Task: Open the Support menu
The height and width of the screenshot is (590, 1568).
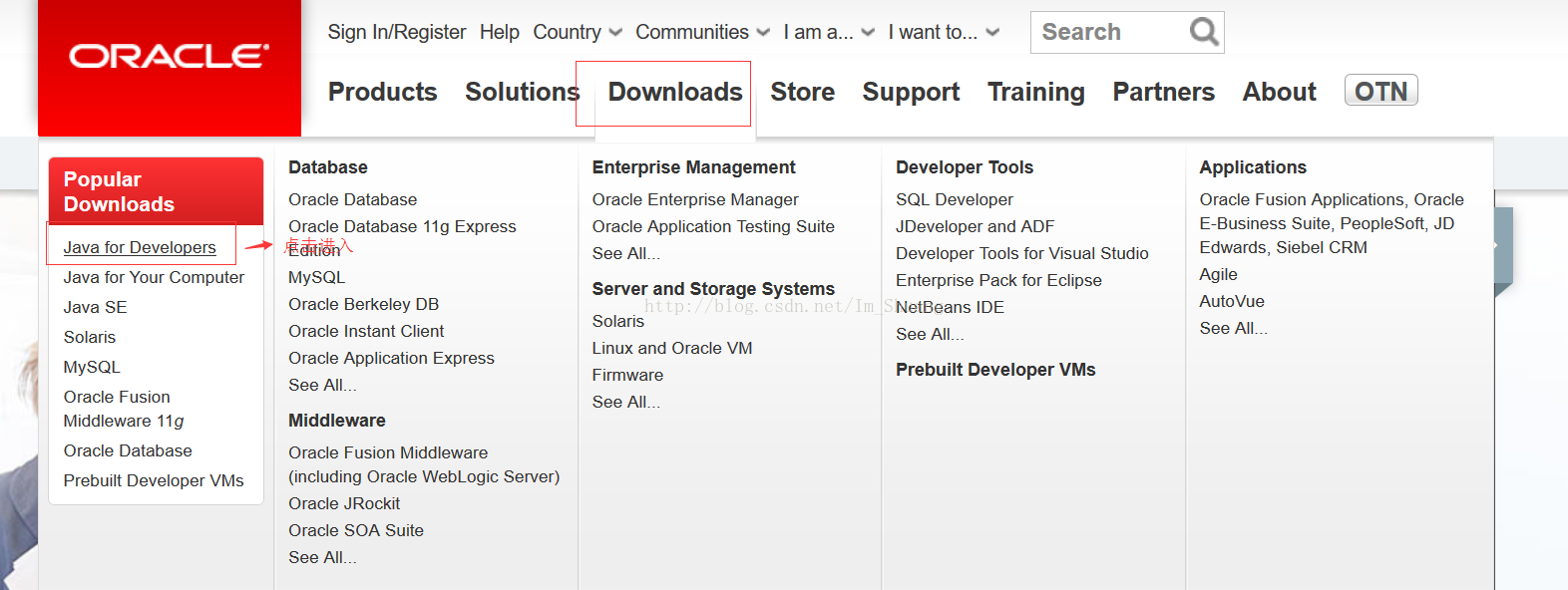Action: [911, 92]
